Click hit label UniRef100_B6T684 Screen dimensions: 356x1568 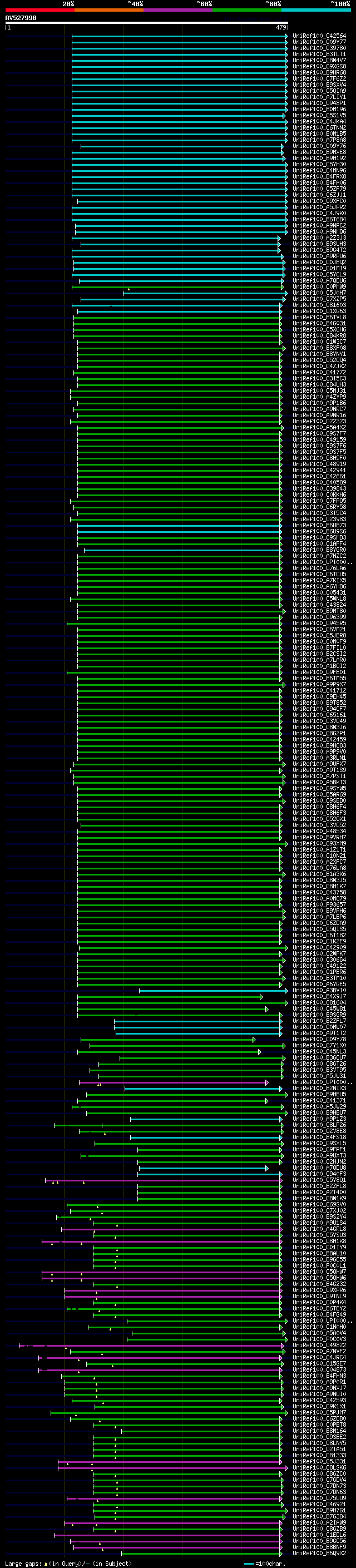(319, 219)
